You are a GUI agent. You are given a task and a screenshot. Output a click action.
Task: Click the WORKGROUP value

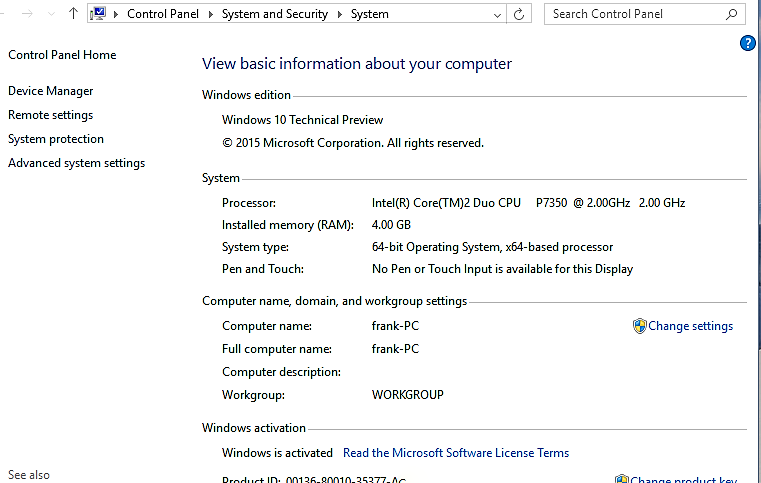[x=408, y=395]
